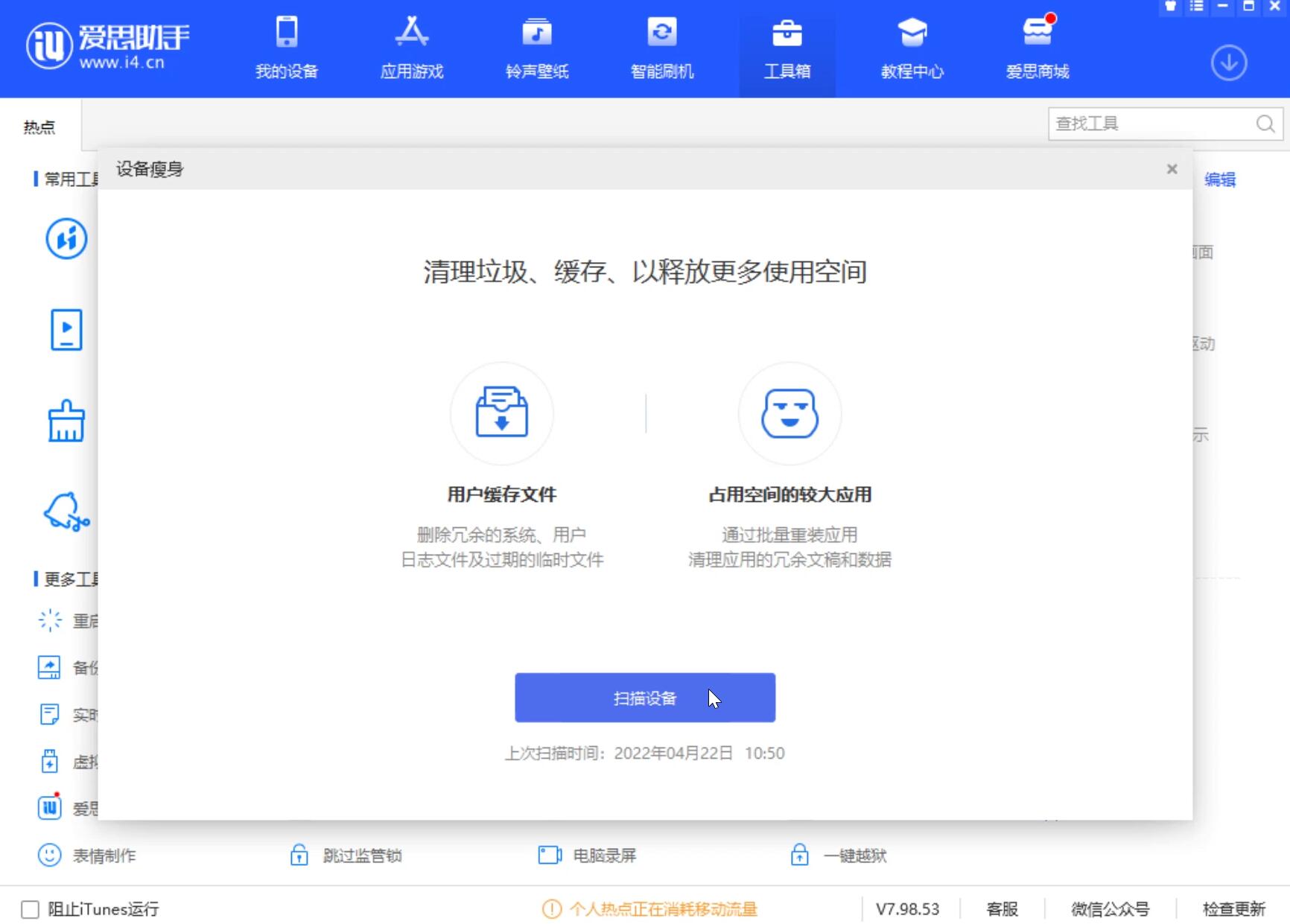Click last scan time text 2022年04月22日

(673, 753)
